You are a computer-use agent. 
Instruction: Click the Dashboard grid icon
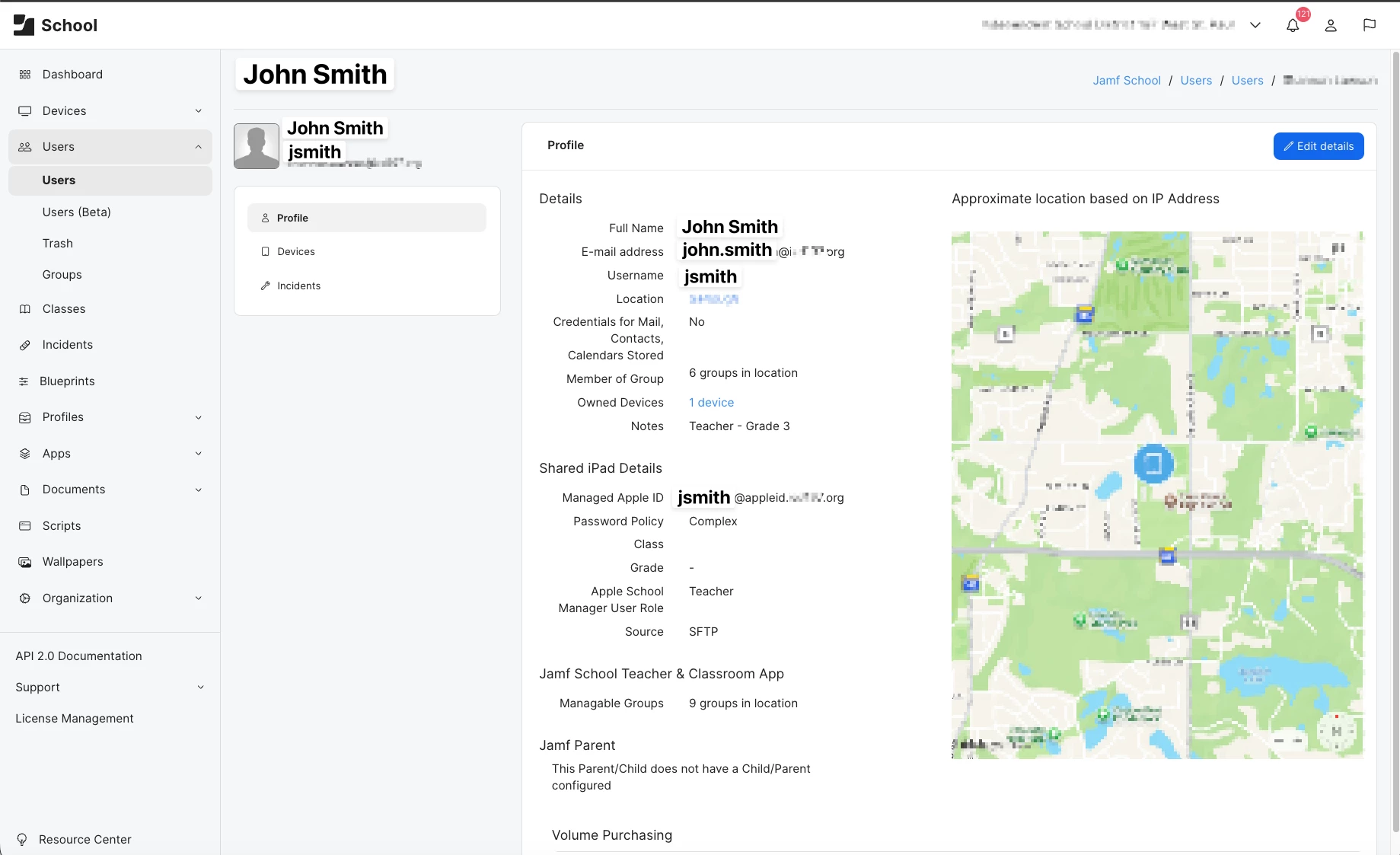(x=25, y=75)
